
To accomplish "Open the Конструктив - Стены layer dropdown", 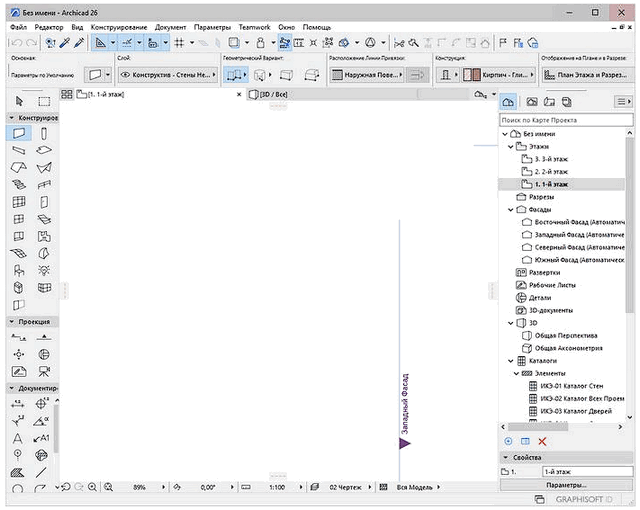I will point(168,75).
